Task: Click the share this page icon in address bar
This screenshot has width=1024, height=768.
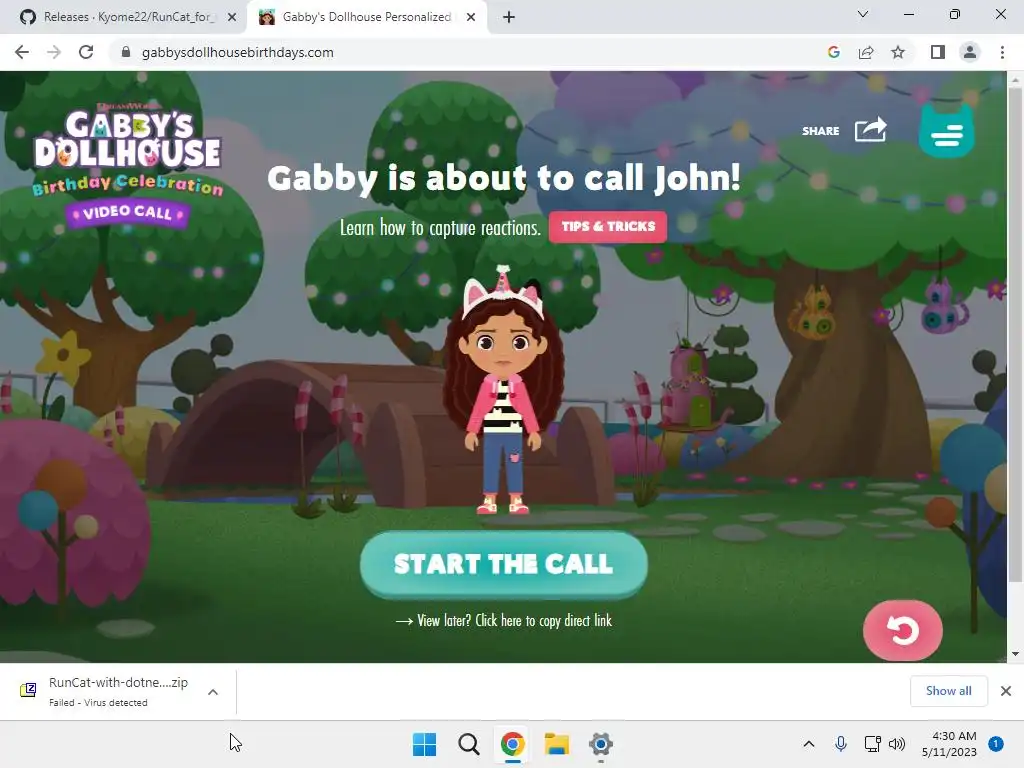Action: [866, 52]
